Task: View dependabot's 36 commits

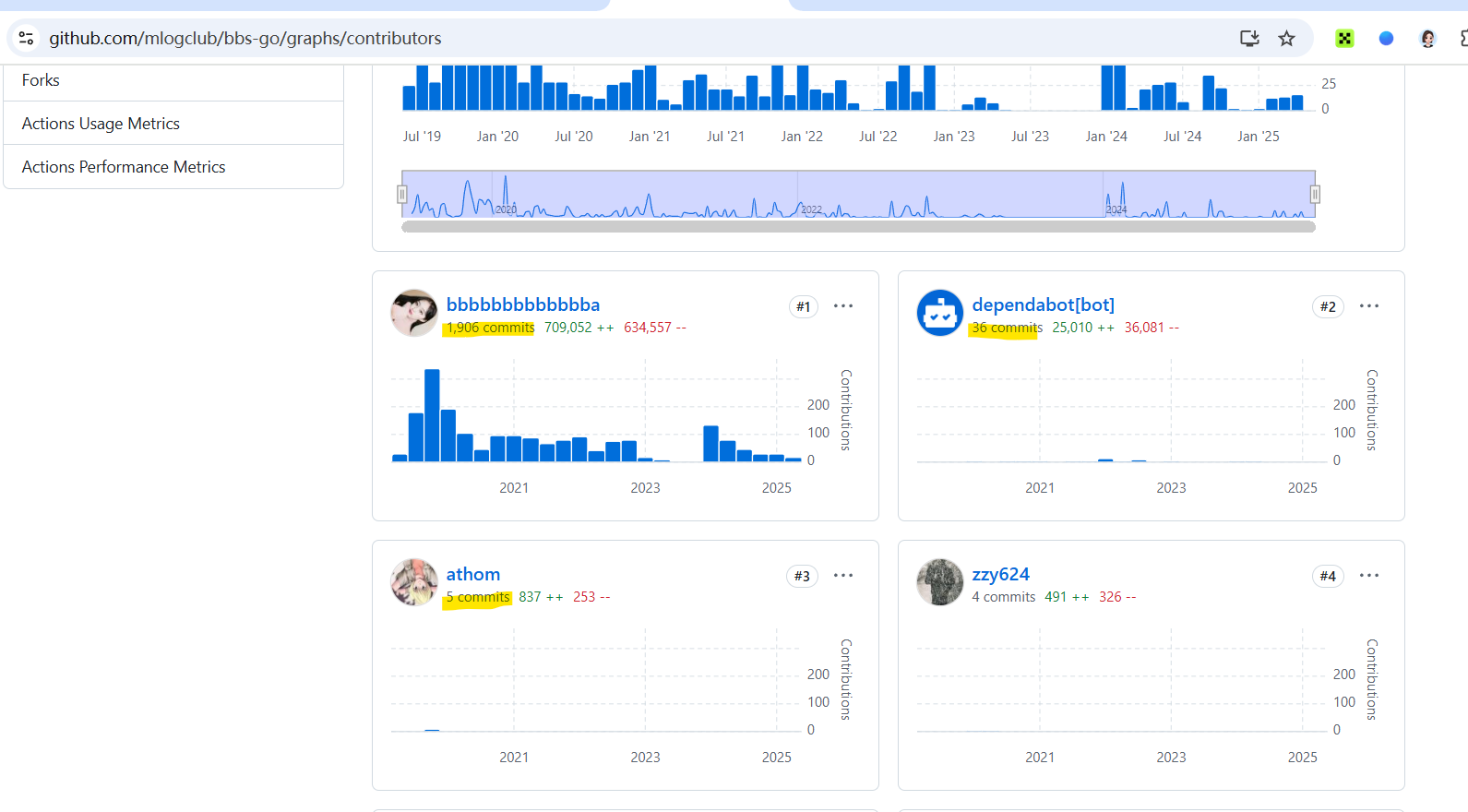Action: click(1007, 328)
